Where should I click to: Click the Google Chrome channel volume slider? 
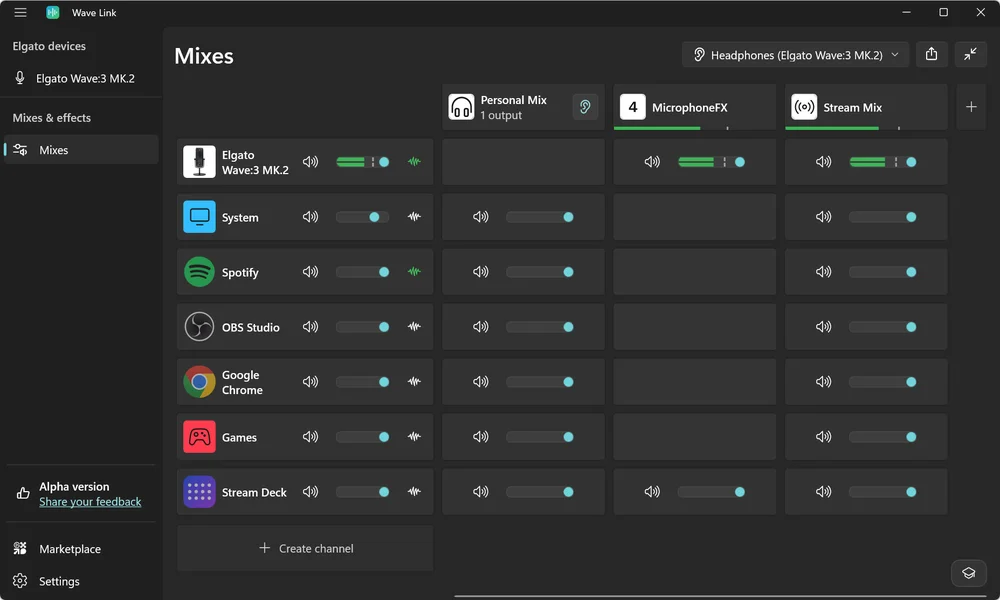[x=362, y=382]
